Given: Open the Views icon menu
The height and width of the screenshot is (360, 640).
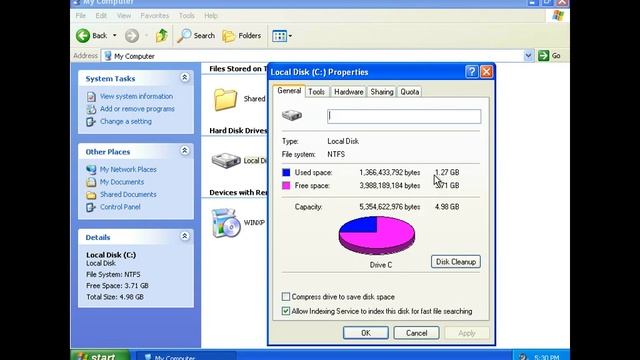Looking at the screenshot, I should (280, 36).
